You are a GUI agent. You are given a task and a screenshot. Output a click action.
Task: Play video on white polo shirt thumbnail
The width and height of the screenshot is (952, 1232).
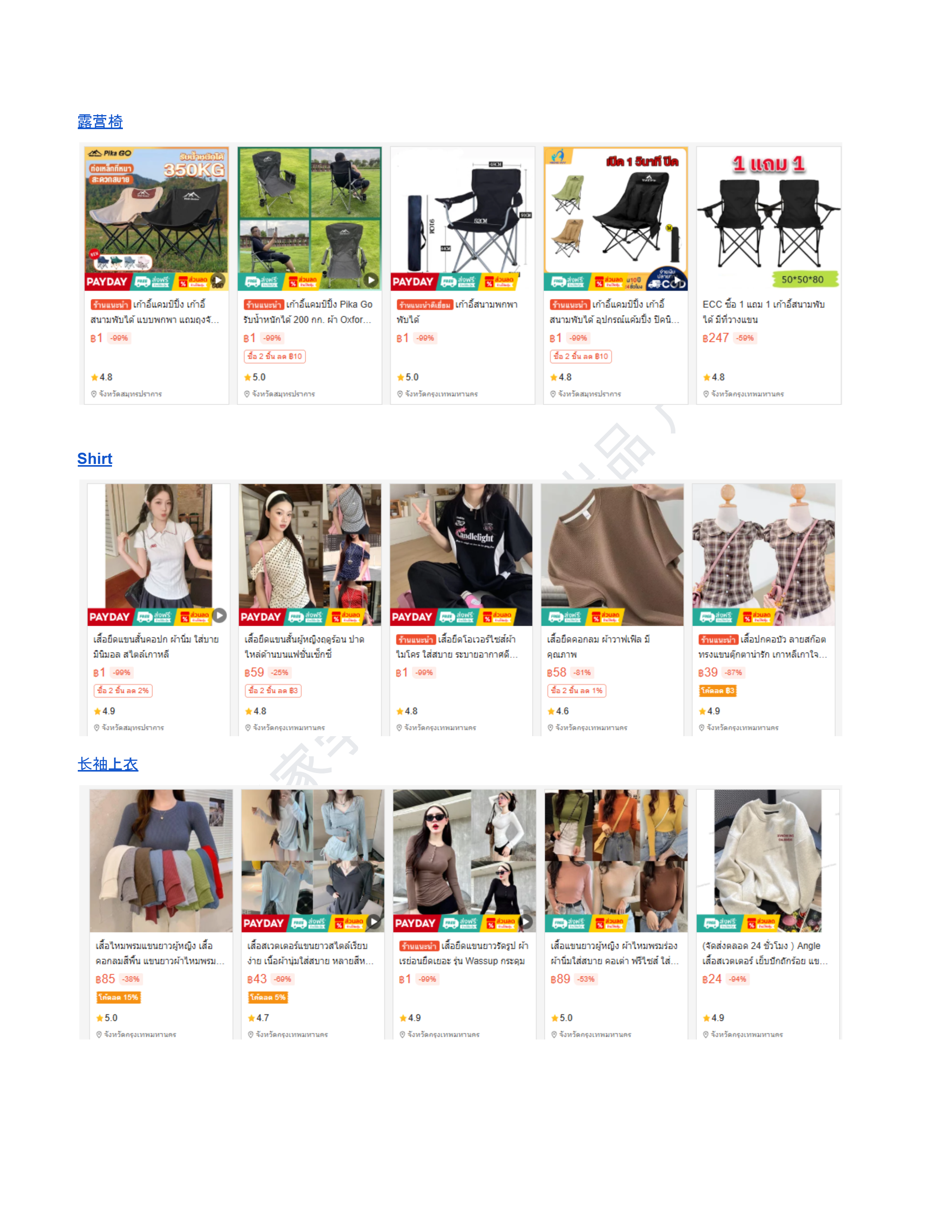click(220, 616)
